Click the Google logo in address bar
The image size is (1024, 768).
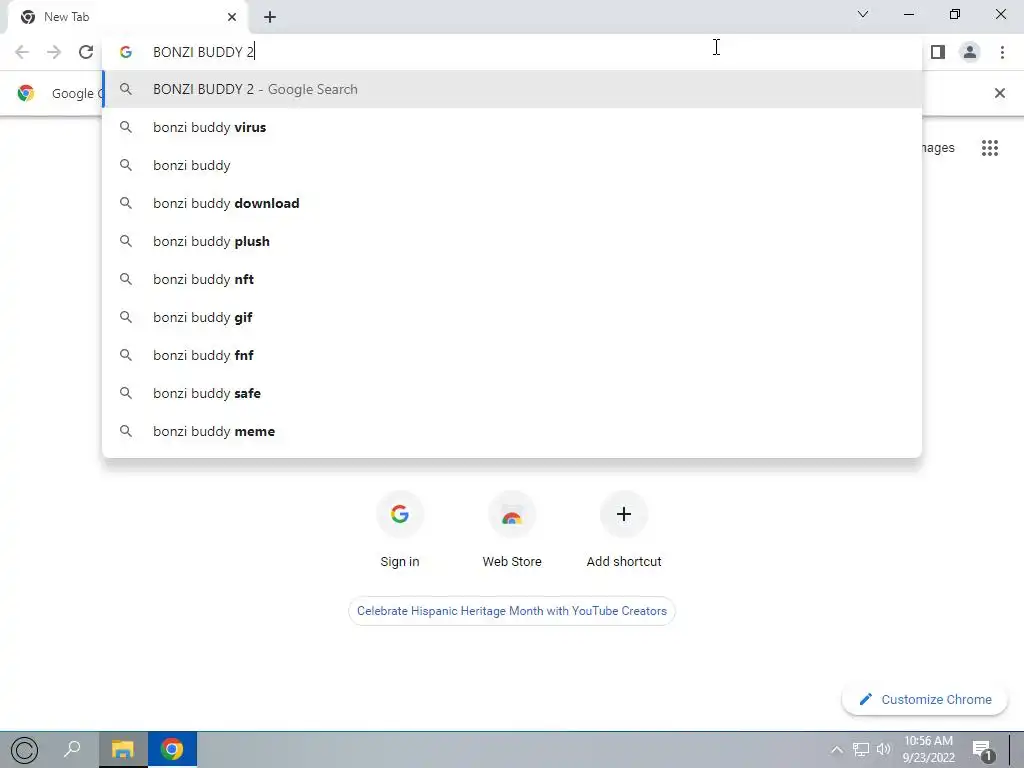[x=126, y=52]
